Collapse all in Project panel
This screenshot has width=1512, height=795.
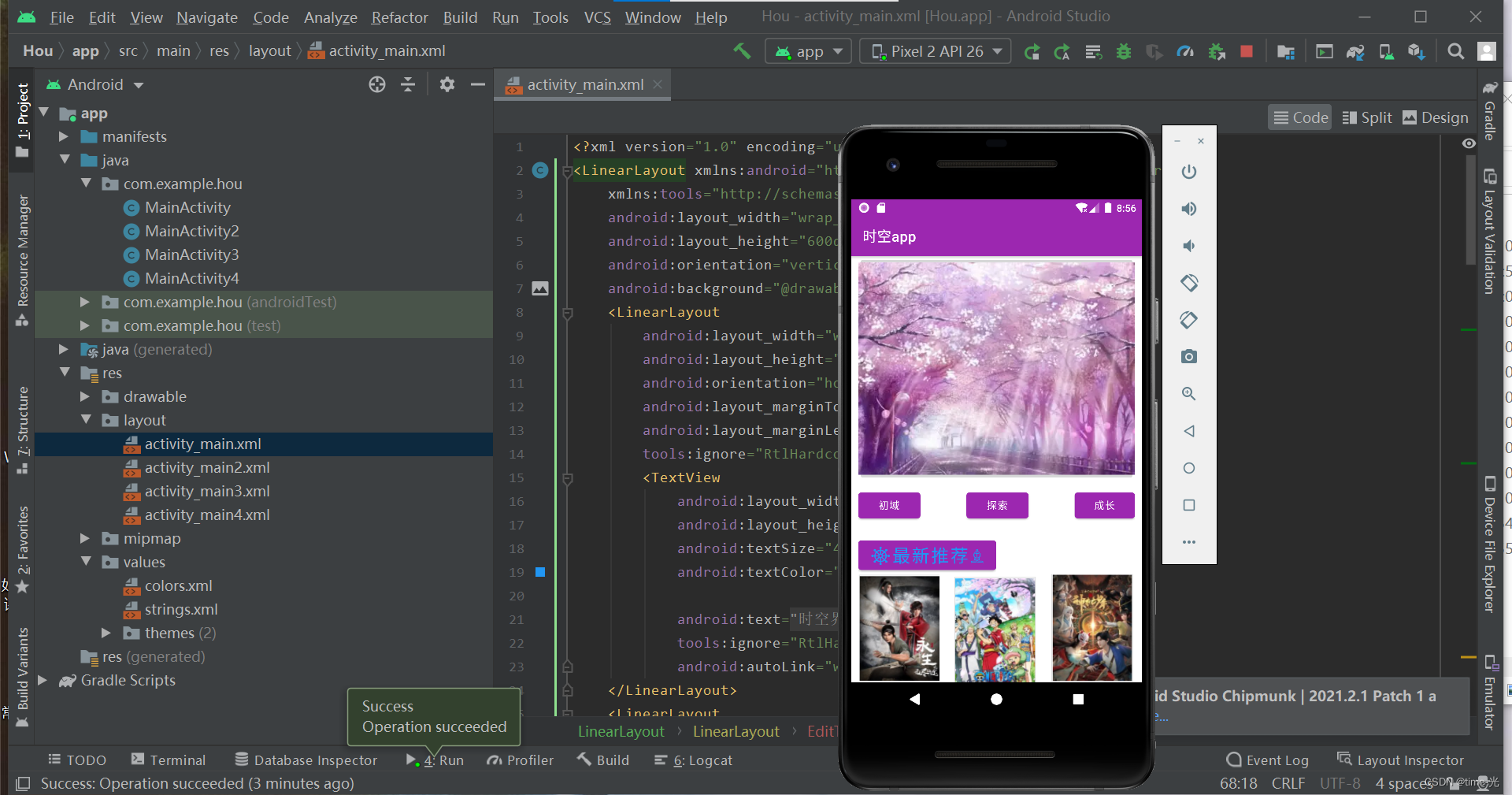[x=408, y=84]
